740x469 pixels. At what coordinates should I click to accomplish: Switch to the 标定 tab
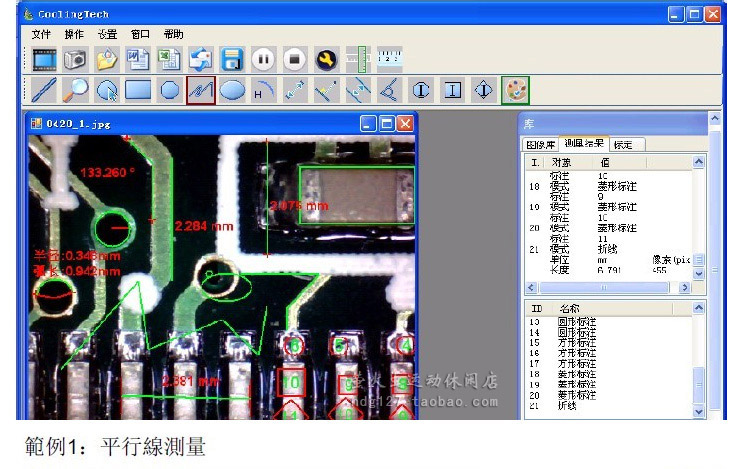pos(622,144)
